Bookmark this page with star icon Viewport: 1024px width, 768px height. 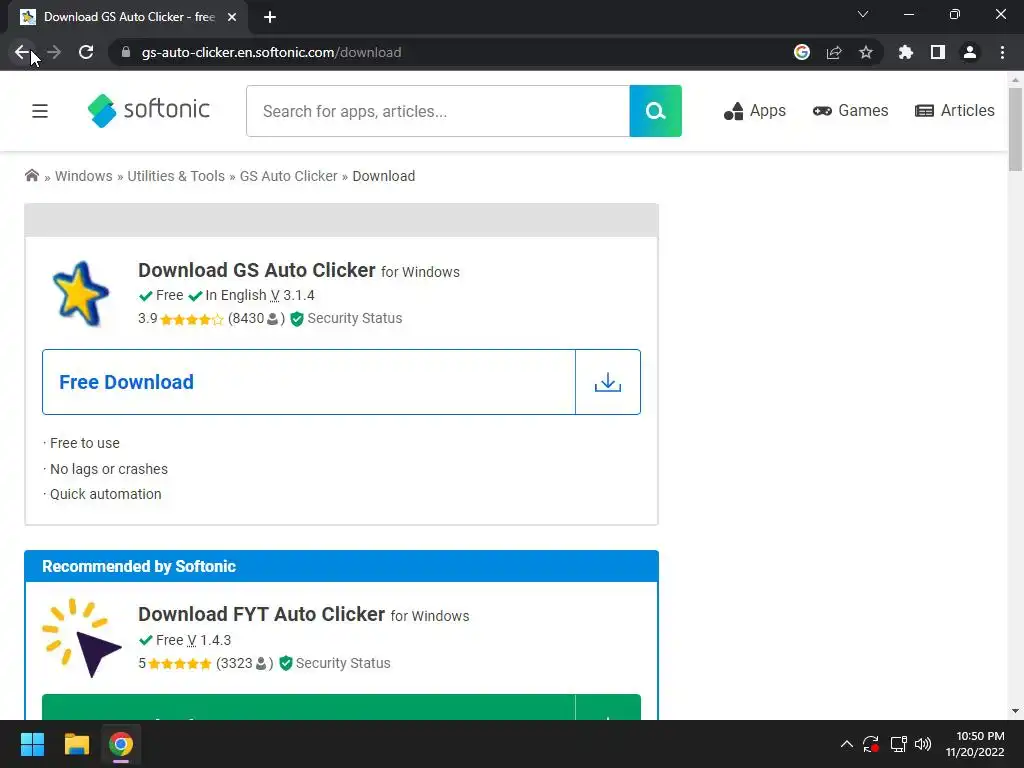[x=866, y=52]
